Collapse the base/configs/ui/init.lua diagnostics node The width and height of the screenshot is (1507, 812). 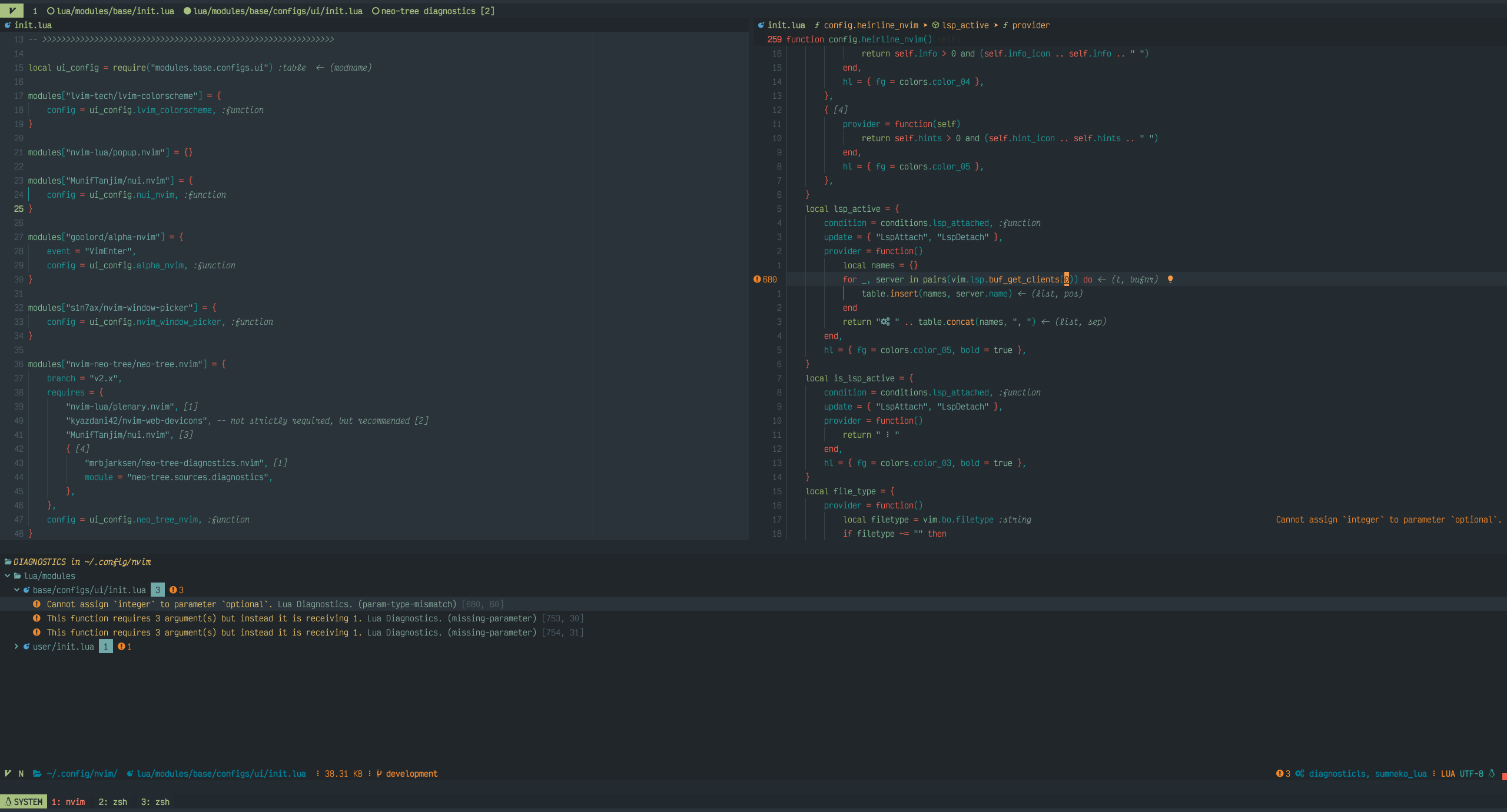[16, 590]
